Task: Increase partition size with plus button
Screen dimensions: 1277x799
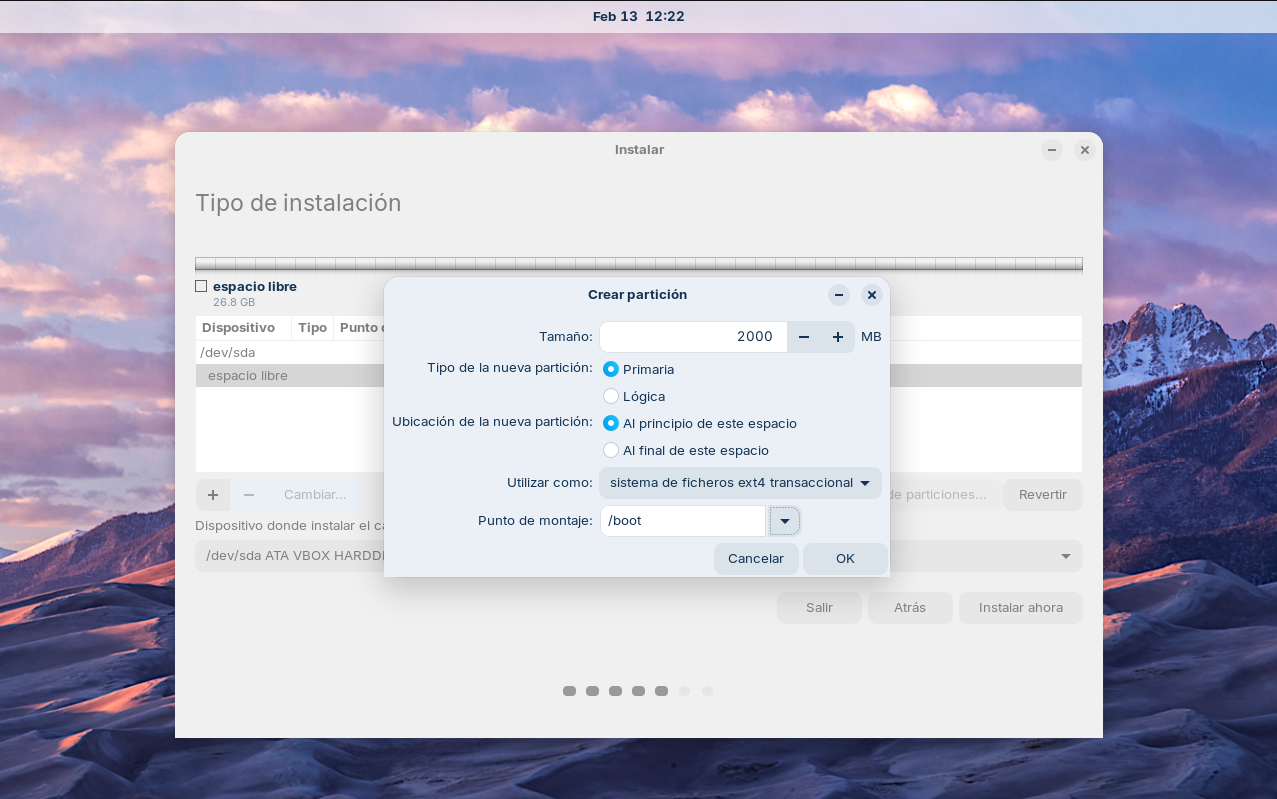Action: pos(838,337)
